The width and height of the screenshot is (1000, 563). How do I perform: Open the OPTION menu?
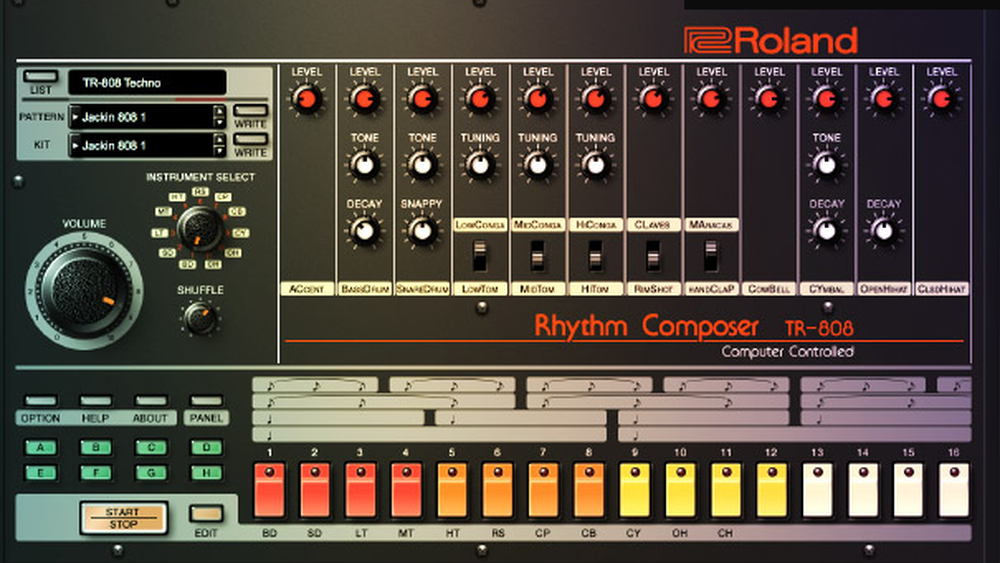40,401
